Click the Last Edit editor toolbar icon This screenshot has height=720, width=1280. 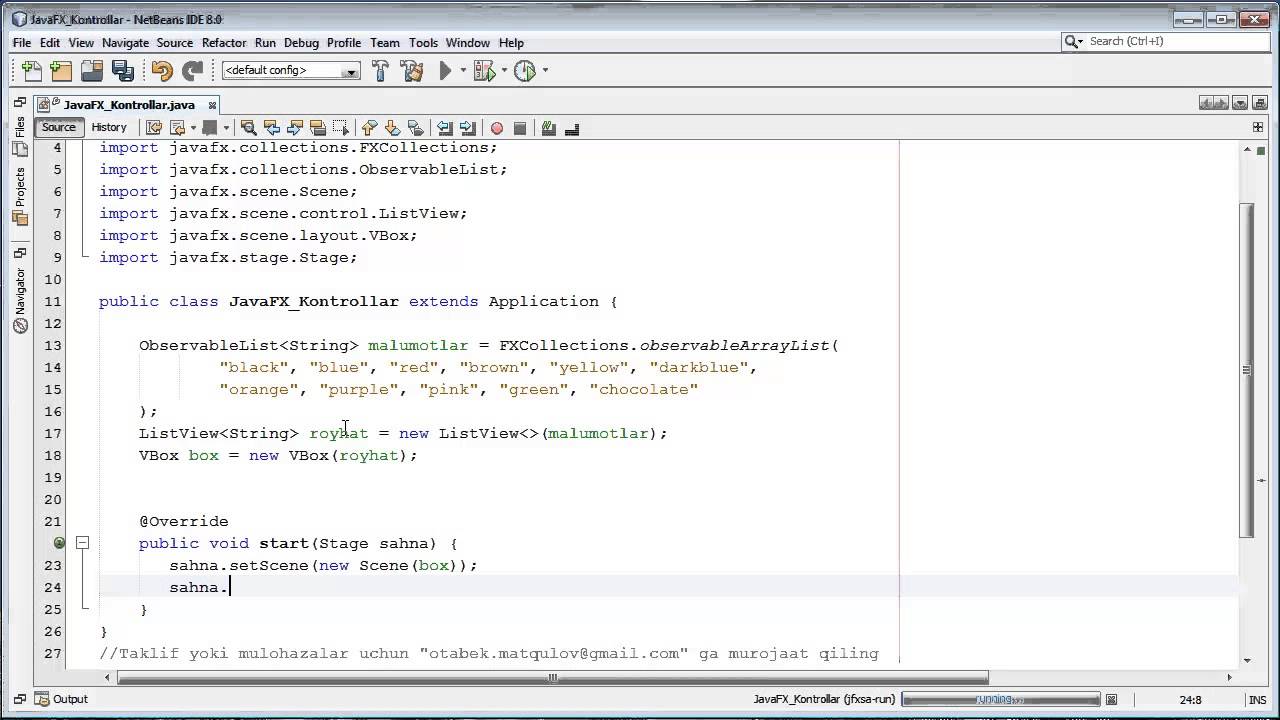(153, 128)
